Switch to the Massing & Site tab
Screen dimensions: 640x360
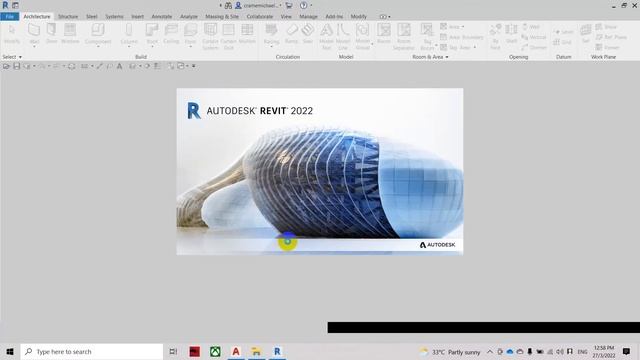point(222,16)
